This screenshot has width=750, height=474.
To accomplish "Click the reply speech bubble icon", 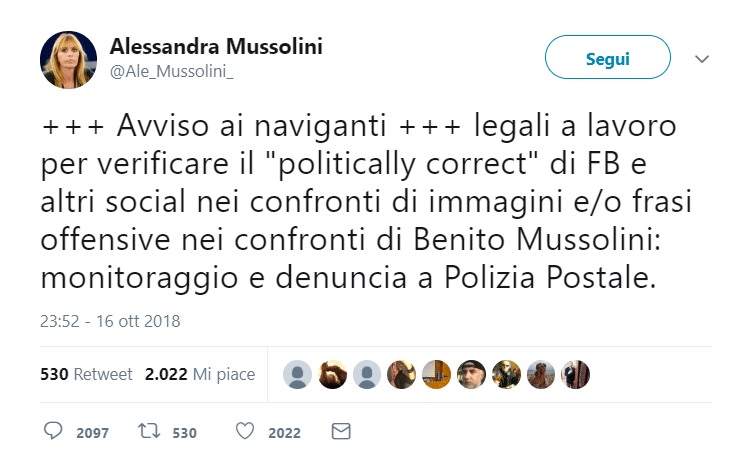I will point(53,432).
